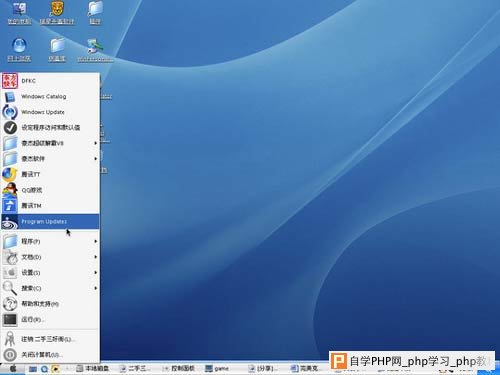Open 设定程序访问和默认值 with the checkmark icon

pyautogui.click(x=50, y=127)
